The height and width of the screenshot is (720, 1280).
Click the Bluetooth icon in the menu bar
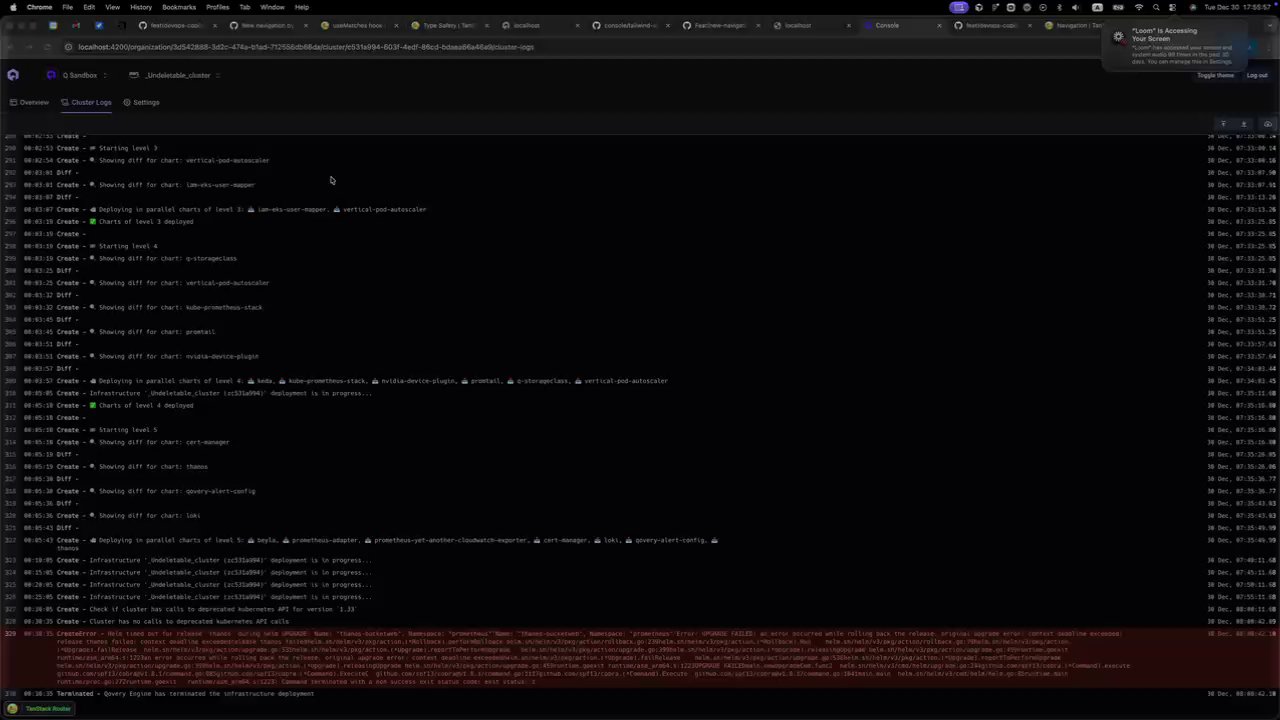[x=1059, y=7]
